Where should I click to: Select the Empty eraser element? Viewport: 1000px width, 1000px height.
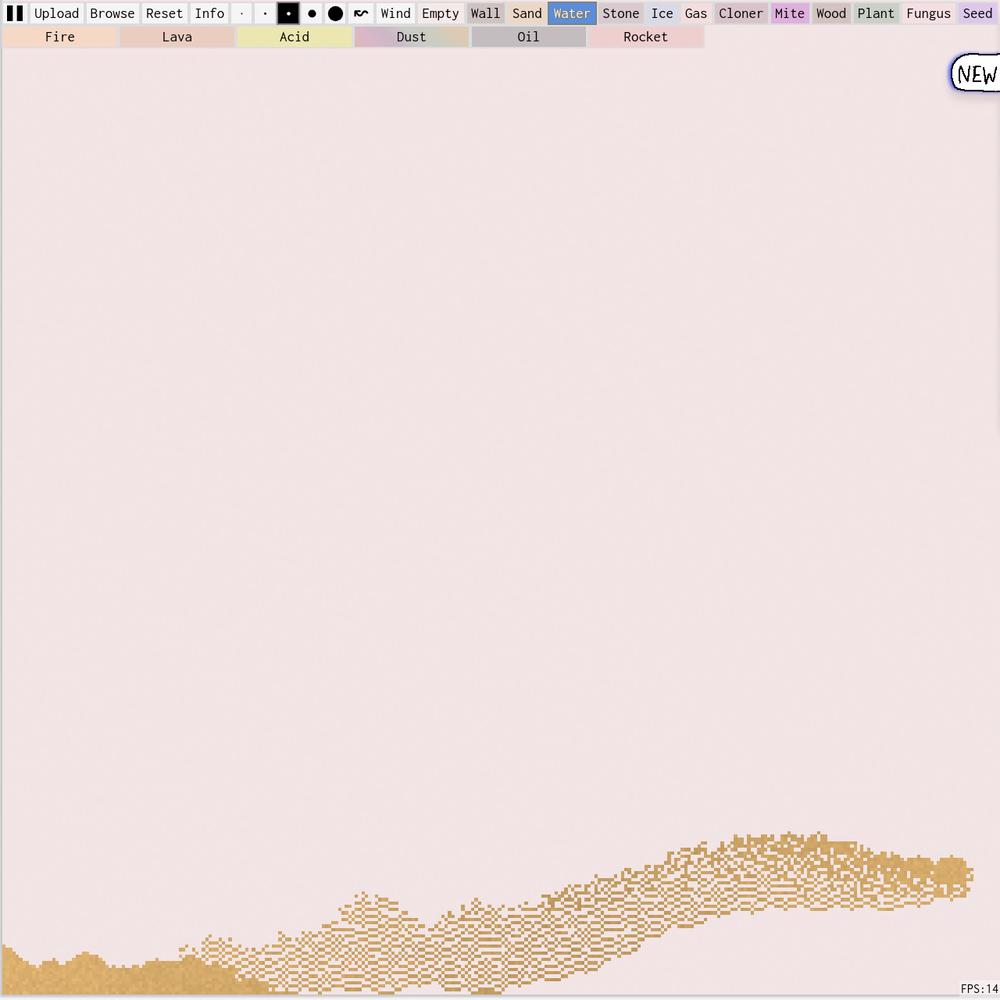(440, 14)
